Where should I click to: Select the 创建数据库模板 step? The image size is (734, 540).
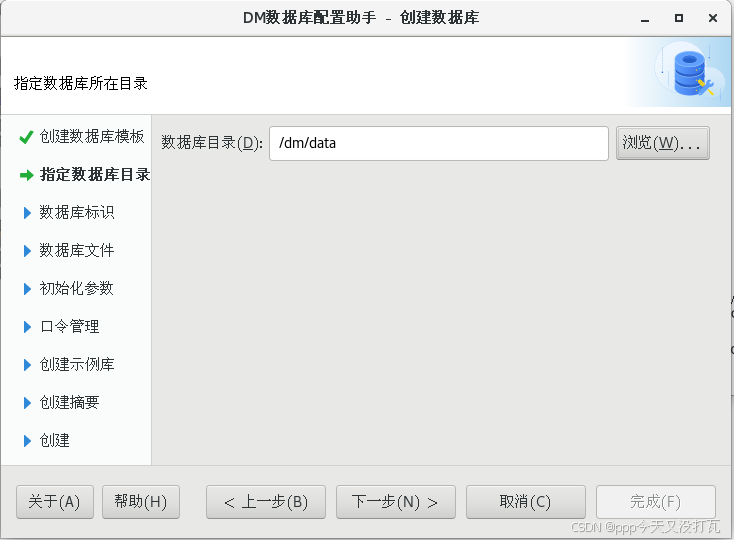tap(92, 137)
